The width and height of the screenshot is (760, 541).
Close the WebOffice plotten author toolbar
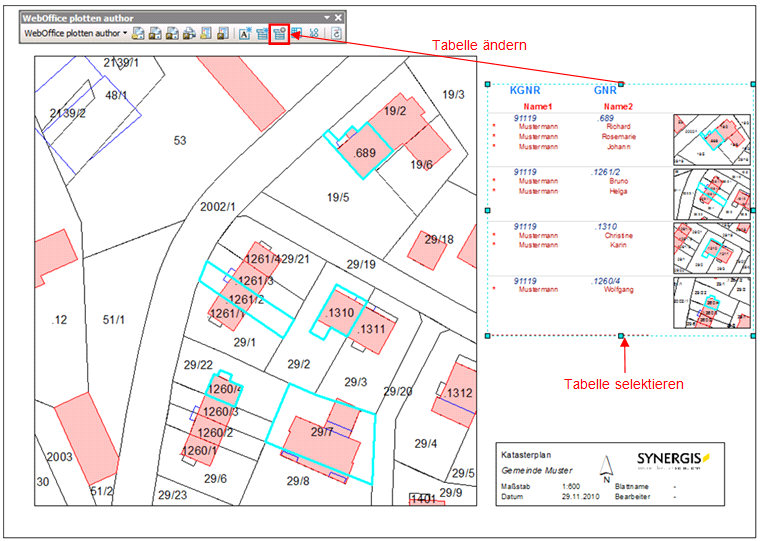click(338, 18)
